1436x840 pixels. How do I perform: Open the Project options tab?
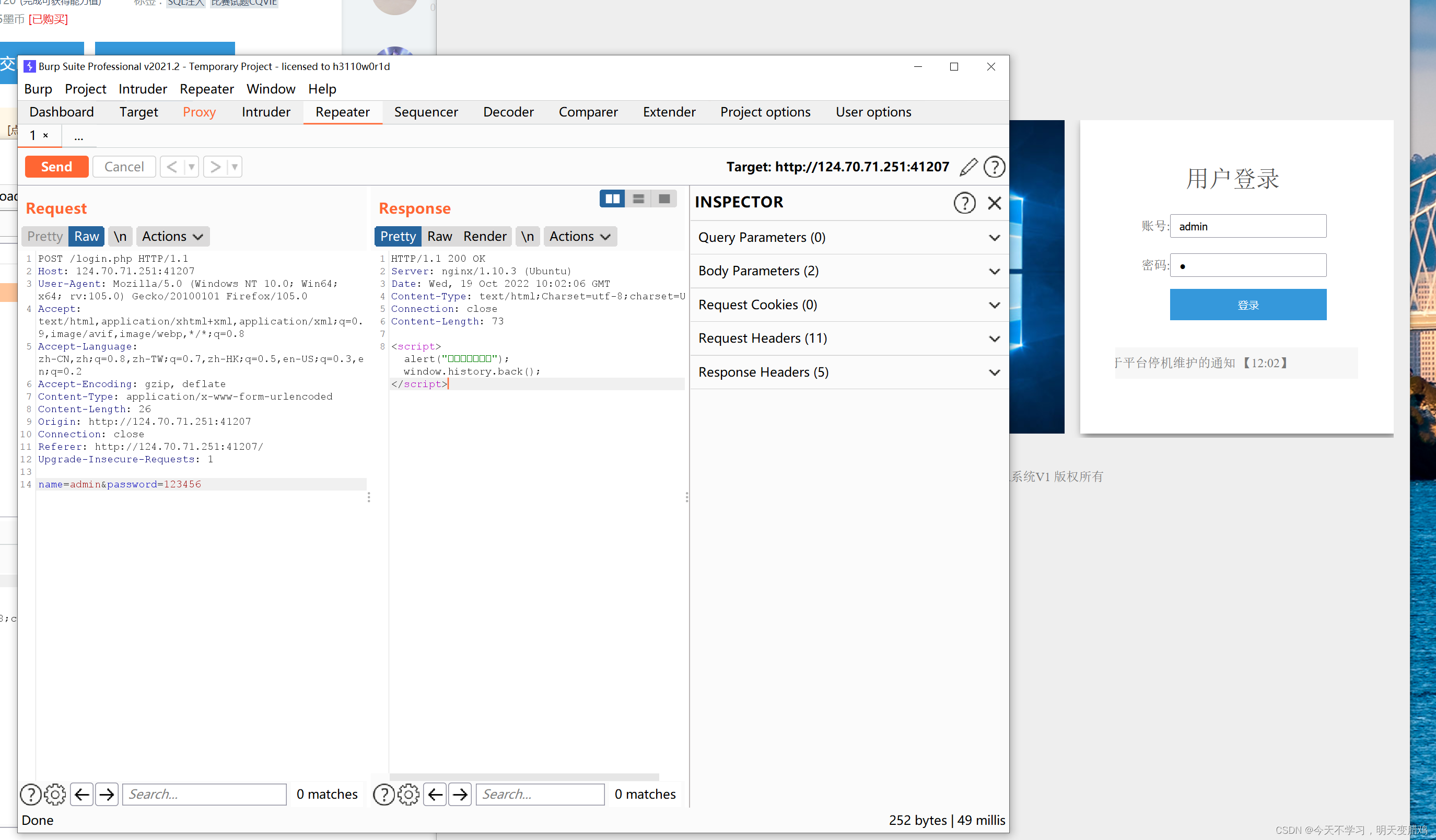click(765, 112)
